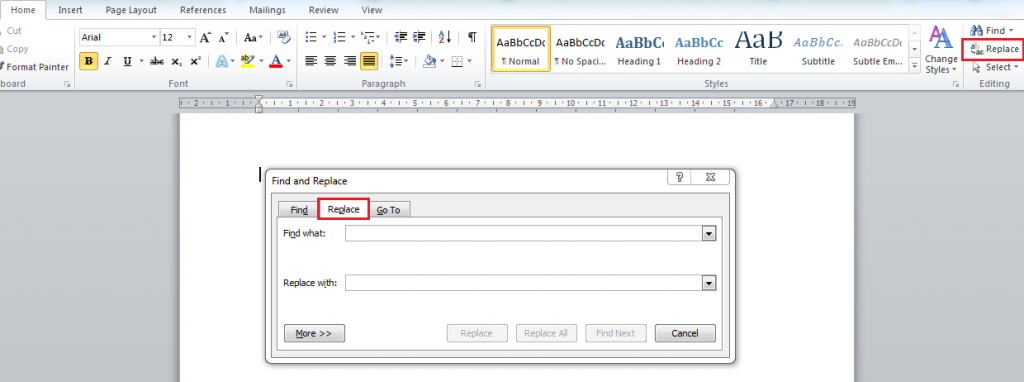Click Replace in Editing group
The width and height of the screenshot is (1024, 382).
[x=993, y=49]
